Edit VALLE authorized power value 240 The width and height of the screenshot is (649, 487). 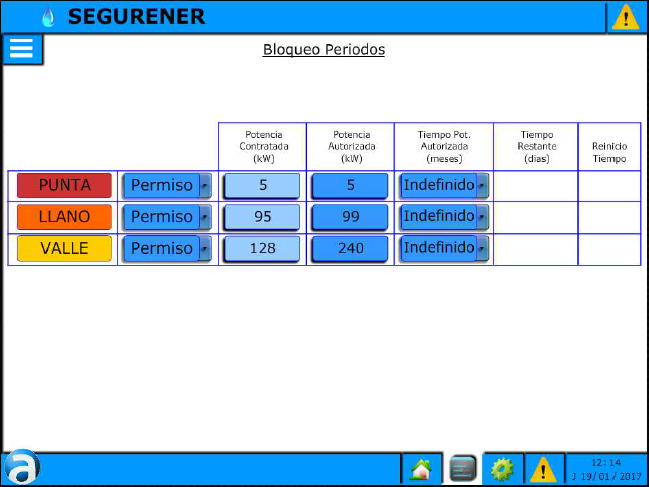[x=350, y=248]
